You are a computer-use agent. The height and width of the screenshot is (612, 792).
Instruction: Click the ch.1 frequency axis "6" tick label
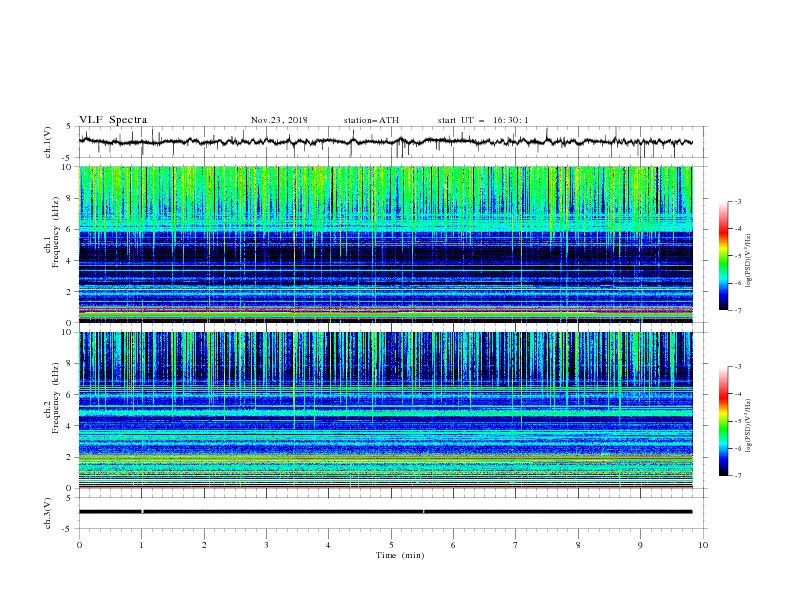70,229
